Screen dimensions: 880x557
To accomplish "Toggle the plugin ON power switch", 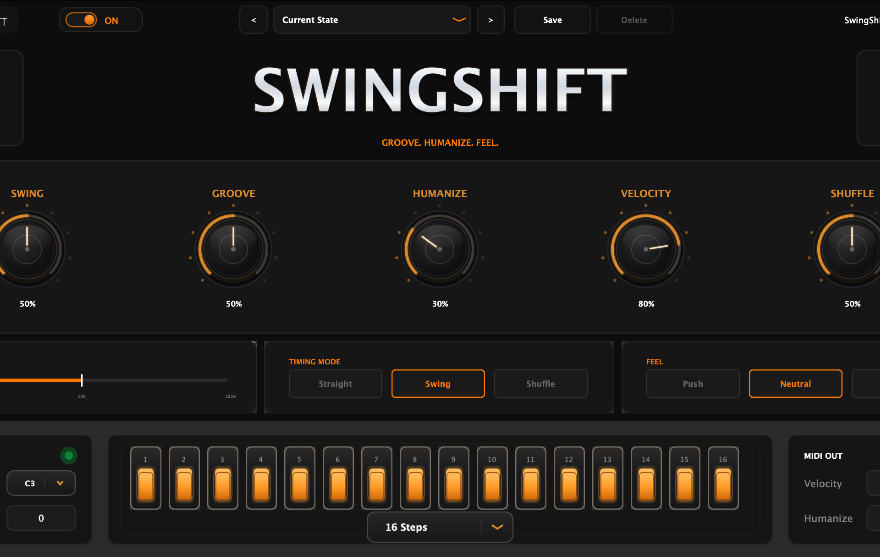I will pyautogui.click(x=81, y=20).
